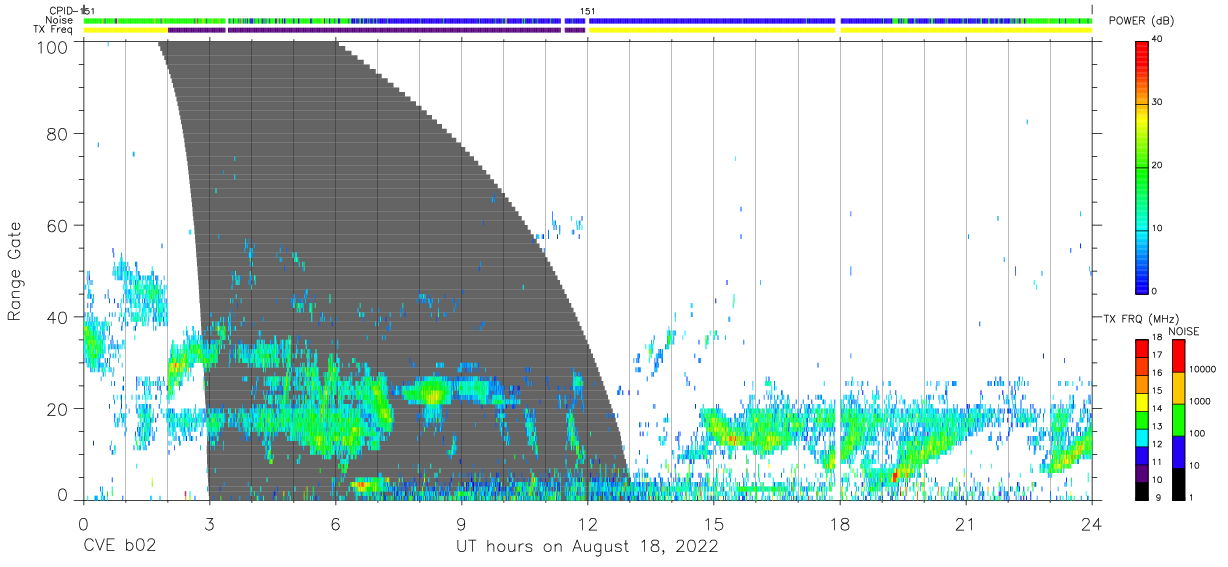Click the 40 tick on Range Gate axis
The height and width of the screenshot is (567, 1228).
coord(57,317)
